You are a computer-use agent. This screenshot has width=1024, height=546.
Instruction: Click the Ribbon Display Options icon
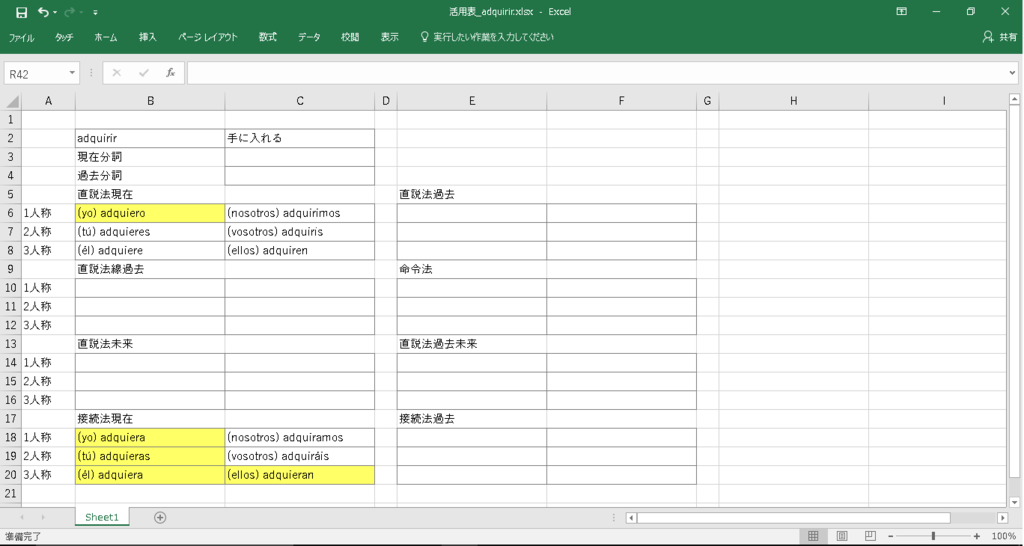pyautogui.click(x=901, y=12)
